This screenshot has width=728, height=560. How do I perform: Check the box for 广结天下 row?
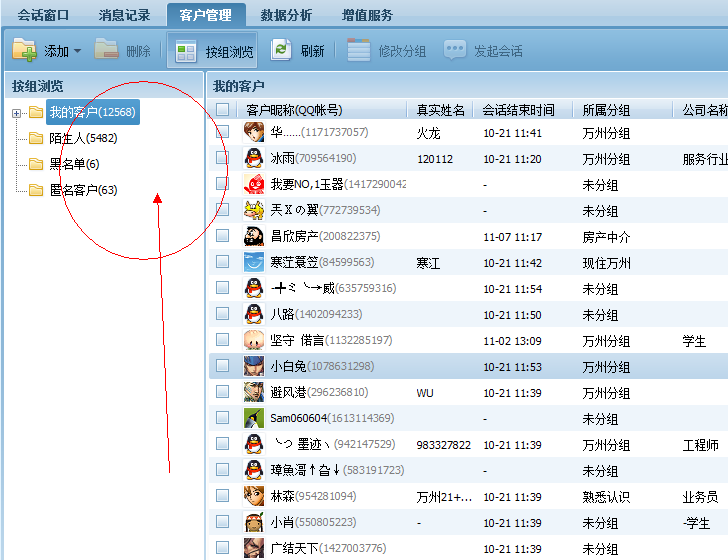click(x=222, y=548)
